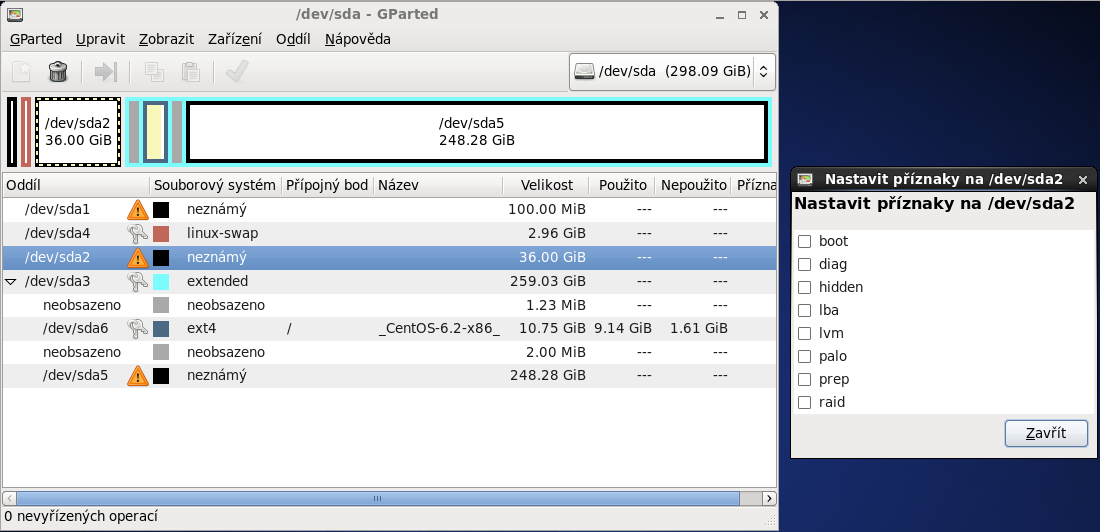Select the /dev/sda6 ext4 row
Screen dimensions: 1100x532
point(389,328)
